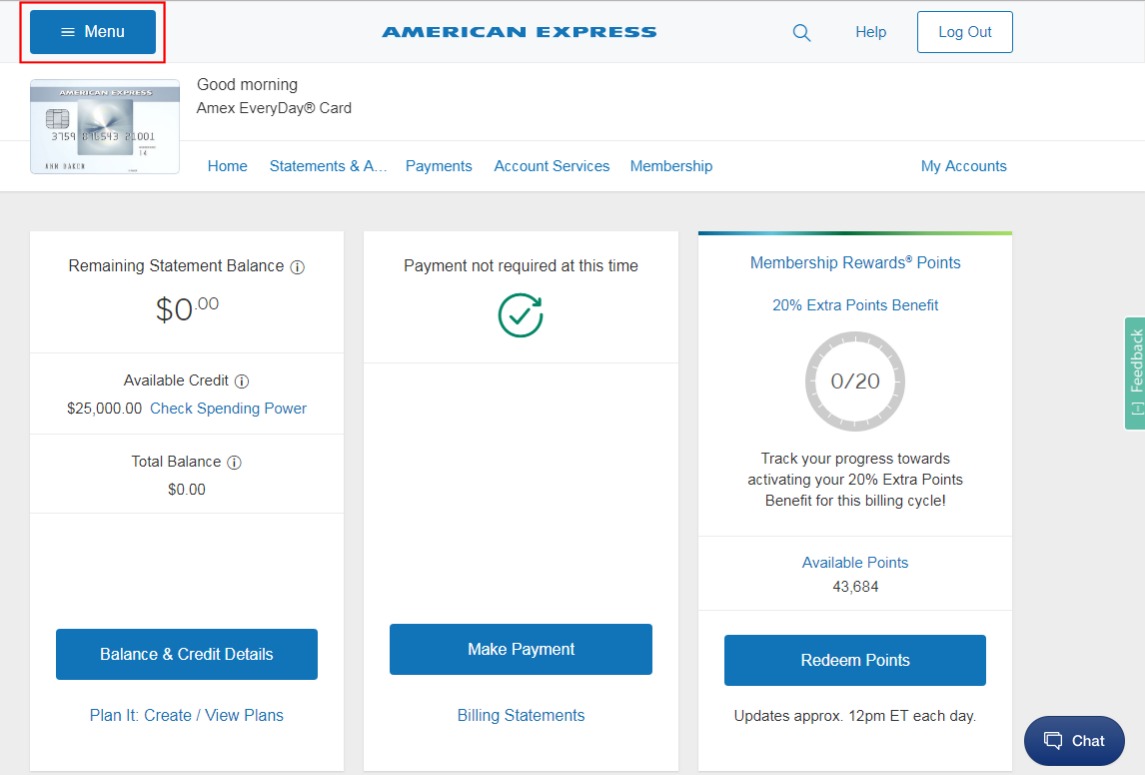This screenshot has height=775, width=1145.
Task: Open Check Spending Power link
Action: pyautogui.click(x=228, y=408)
